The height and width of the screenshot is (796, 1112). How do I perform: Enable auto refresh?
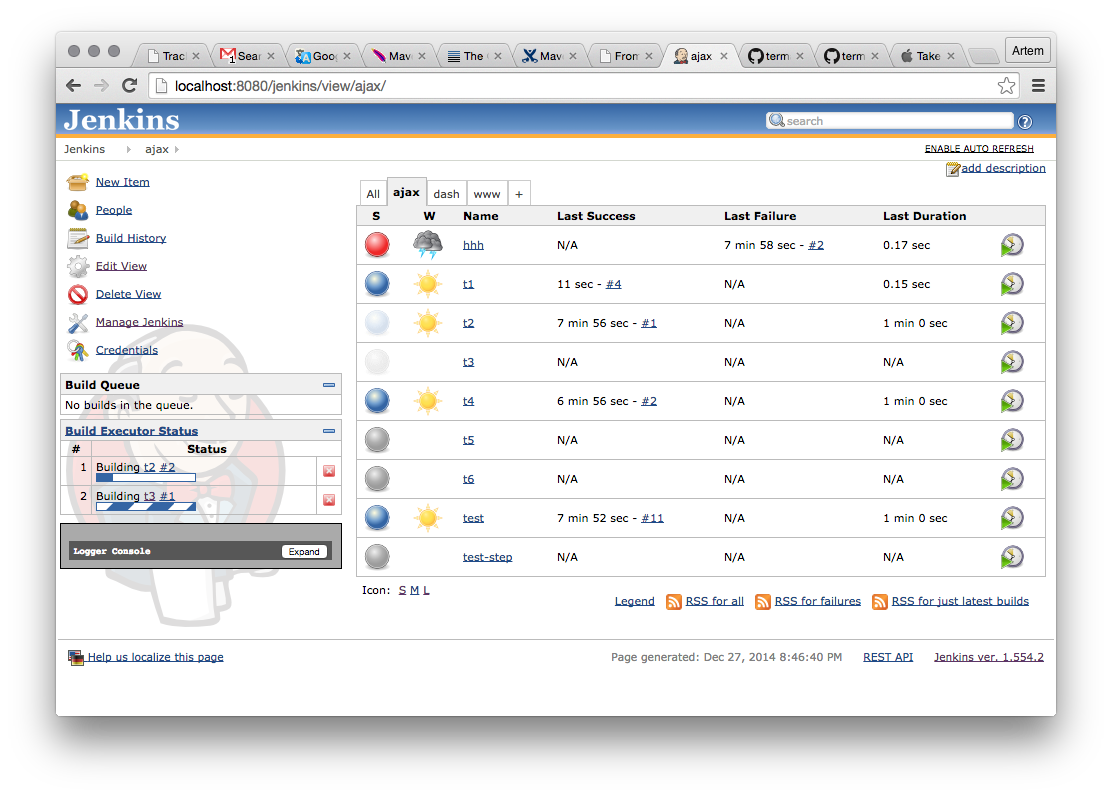point(979,149)
